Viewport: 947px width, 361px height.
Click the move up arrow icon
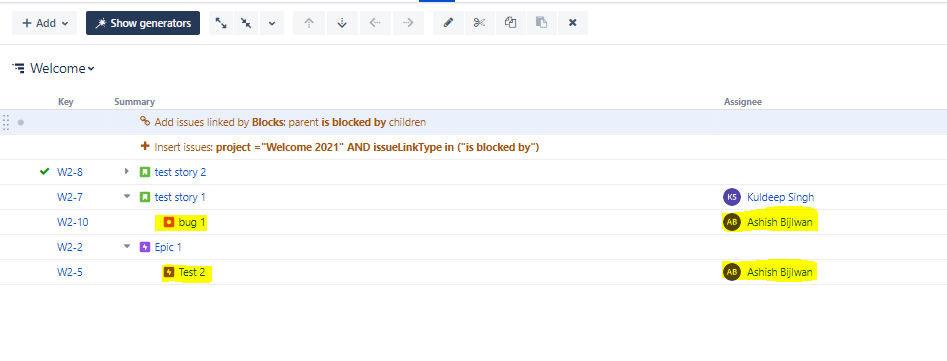(x=309, y=23)
